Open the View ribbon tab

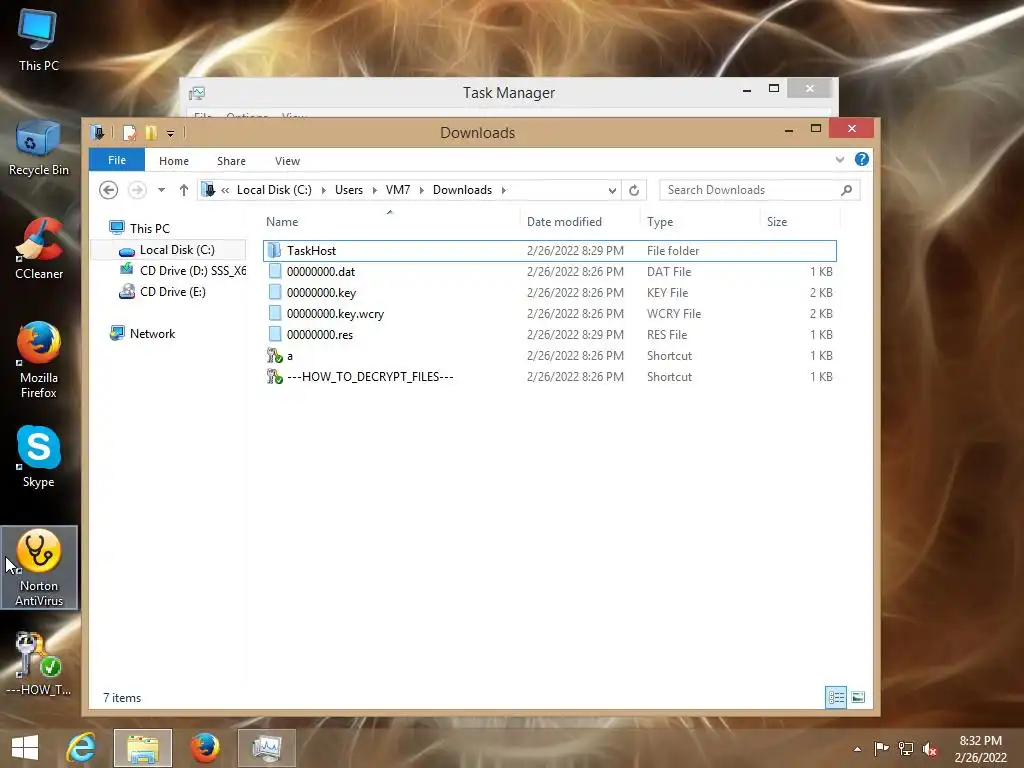pos(287,161)
